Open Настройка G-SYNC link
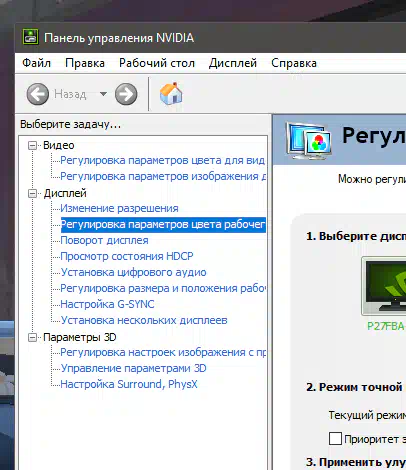 point(107,304)
